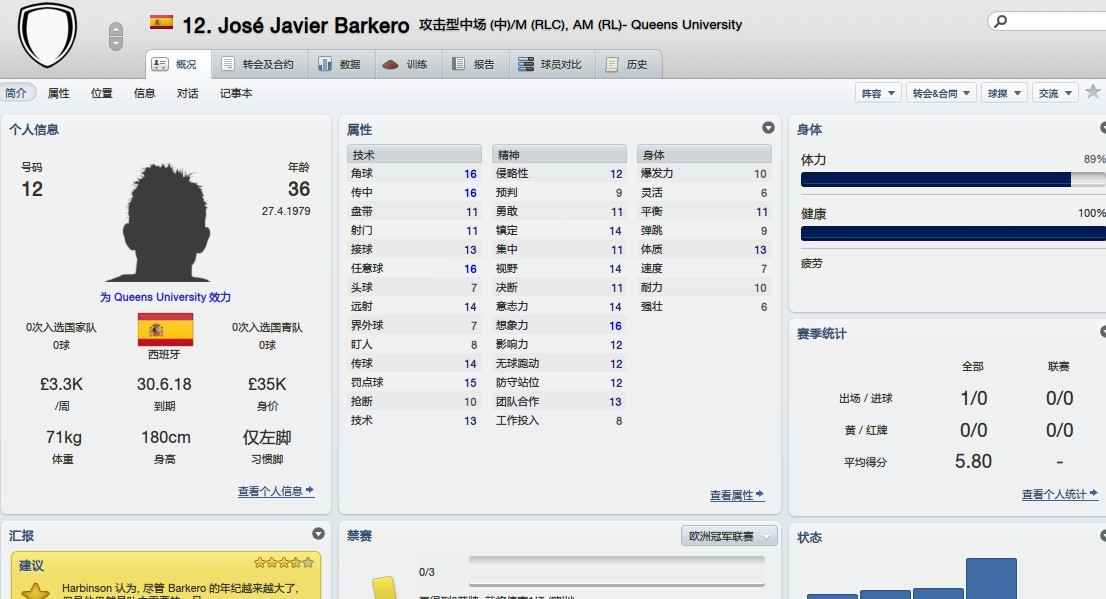Click the 想象力 attribute row
1106x599 pixels.
pyautogui.click(x=559, y=326)
